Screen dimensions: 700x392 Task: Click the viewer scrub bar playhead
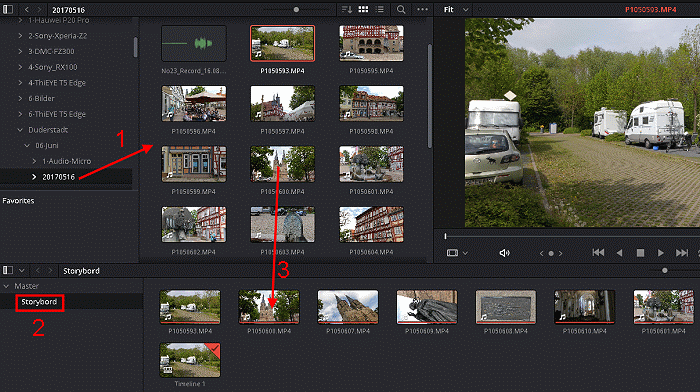(x=445, y=236)
